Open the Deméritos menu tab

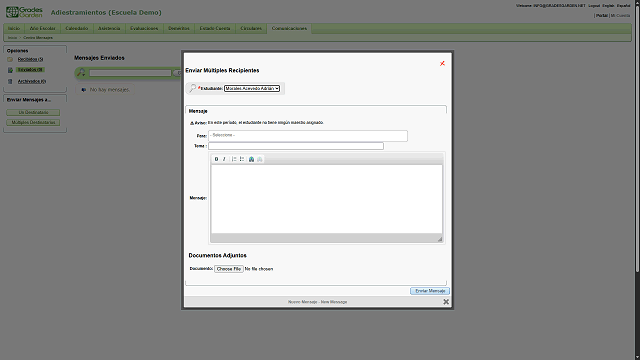coord(179,29)
